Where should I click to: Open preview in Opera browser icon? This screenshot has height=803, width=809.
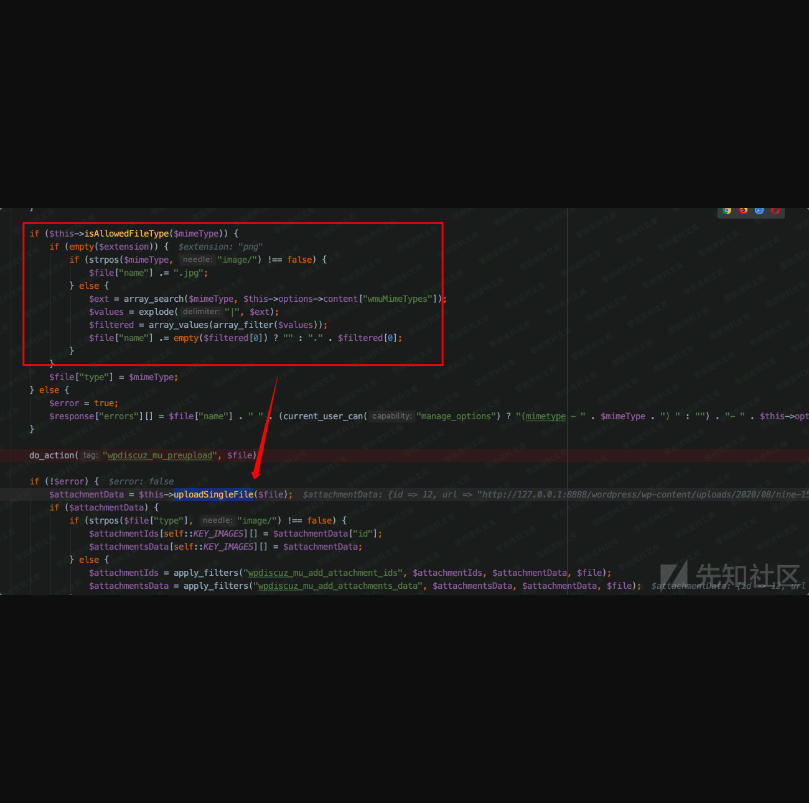(x=775, y=210)
